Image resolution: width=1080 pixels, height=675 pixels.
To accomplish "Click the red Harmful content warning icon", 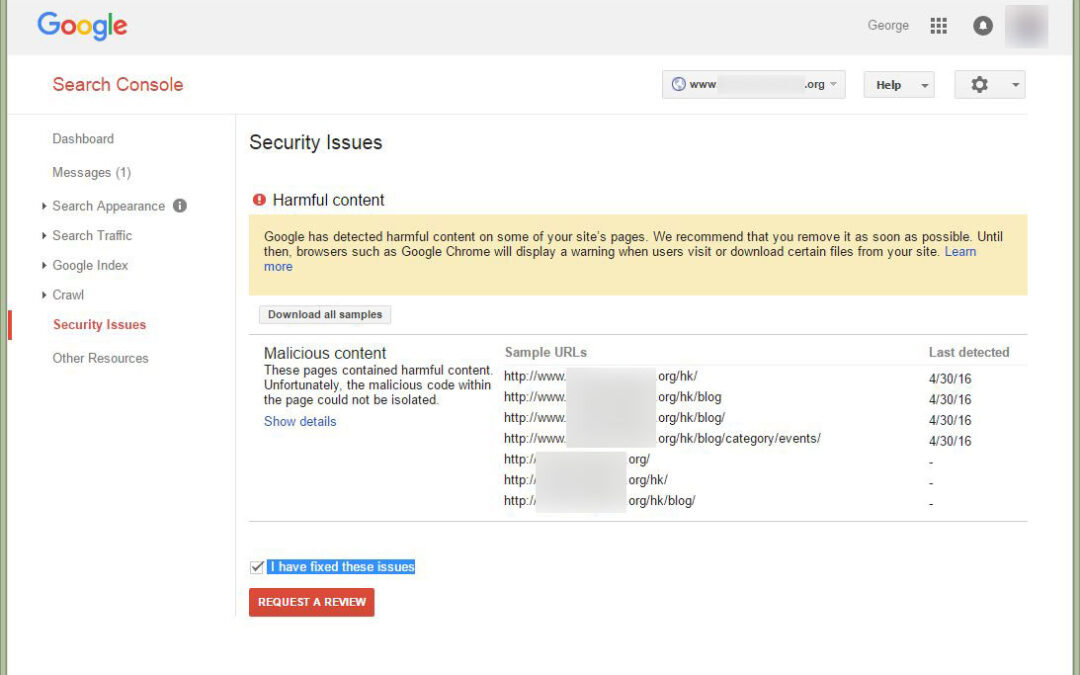I will pyautogui.click(x=259, y=200).
